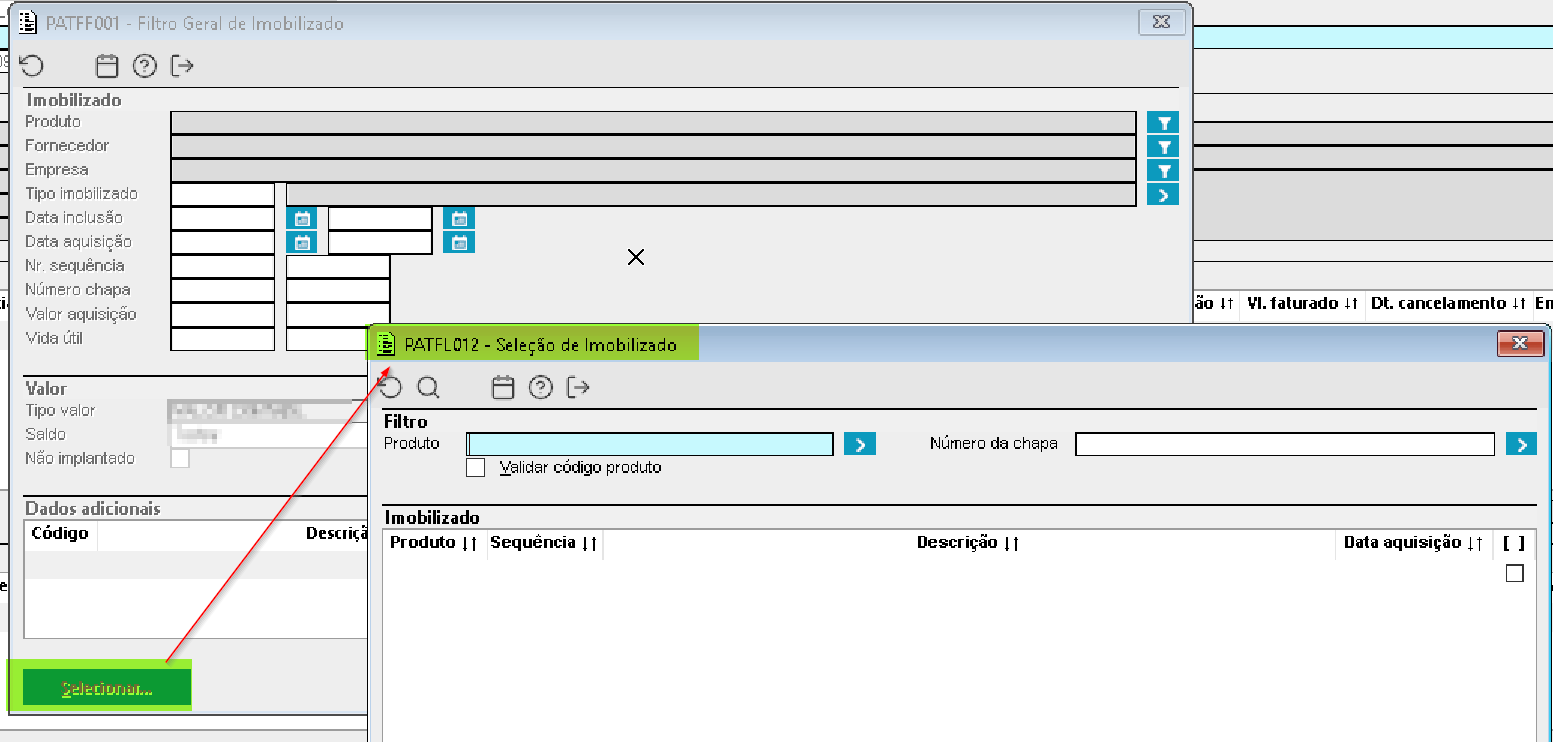Click the Selecionar... button
1553x742 pixels.
click(x=107, y=689)
